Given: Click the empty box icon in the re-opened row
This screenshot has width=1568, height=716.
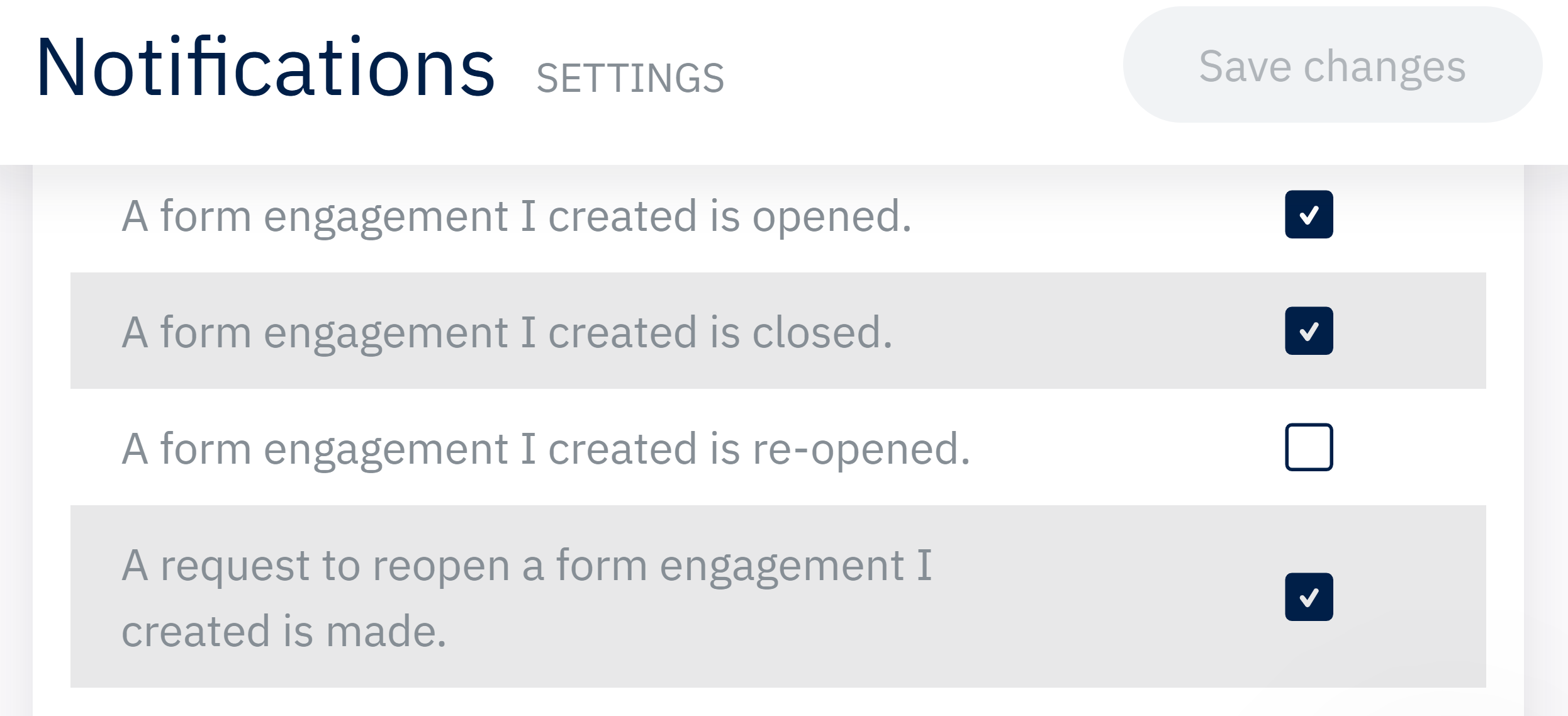Looking at the screenshot, I should tap(1309, 447).
